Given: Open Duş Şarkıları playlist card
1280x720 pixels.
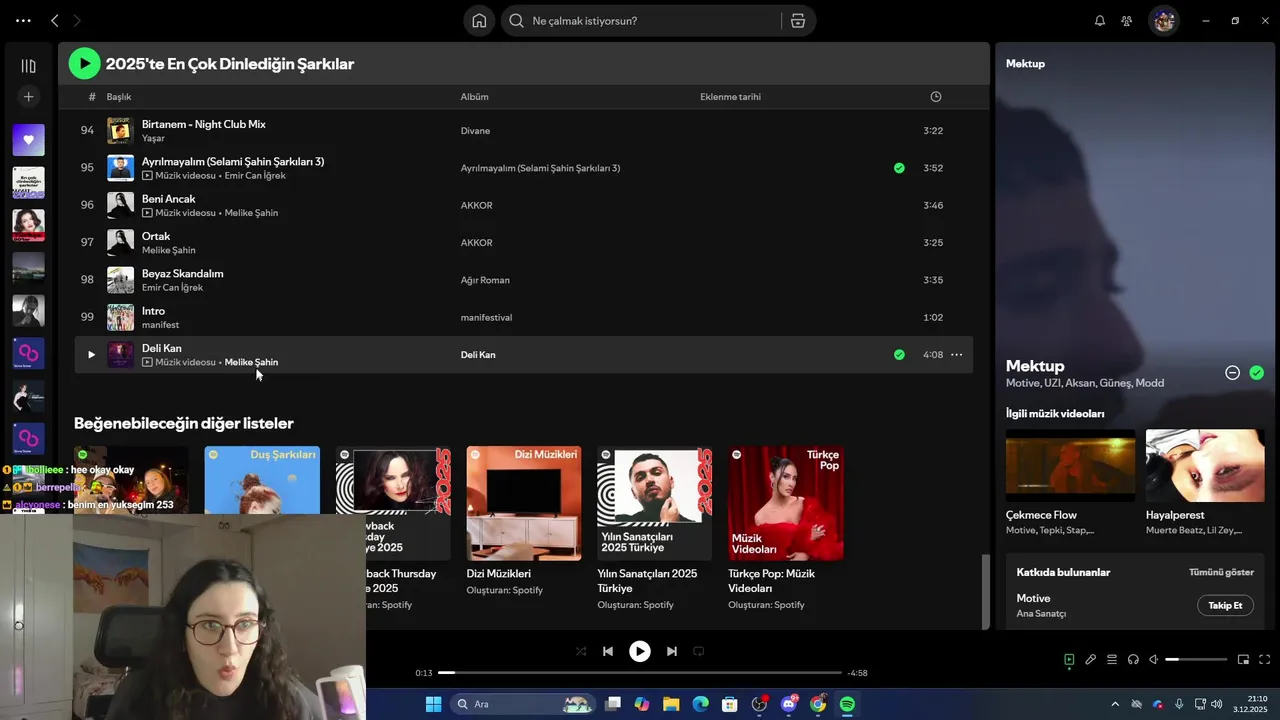Looking at the screenshot, I should click(x=262, y=480).
